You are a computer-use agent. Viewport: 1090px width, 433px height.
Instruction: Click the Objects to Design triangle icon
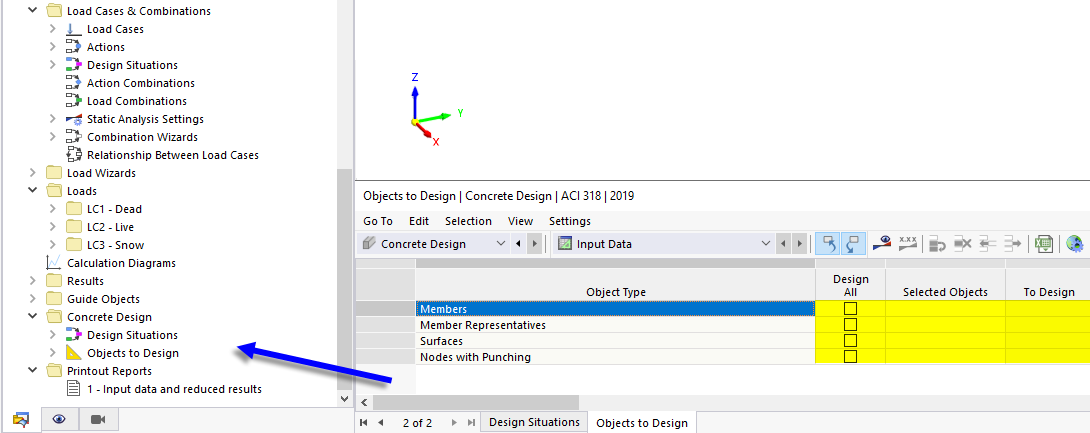pos(74,353)
